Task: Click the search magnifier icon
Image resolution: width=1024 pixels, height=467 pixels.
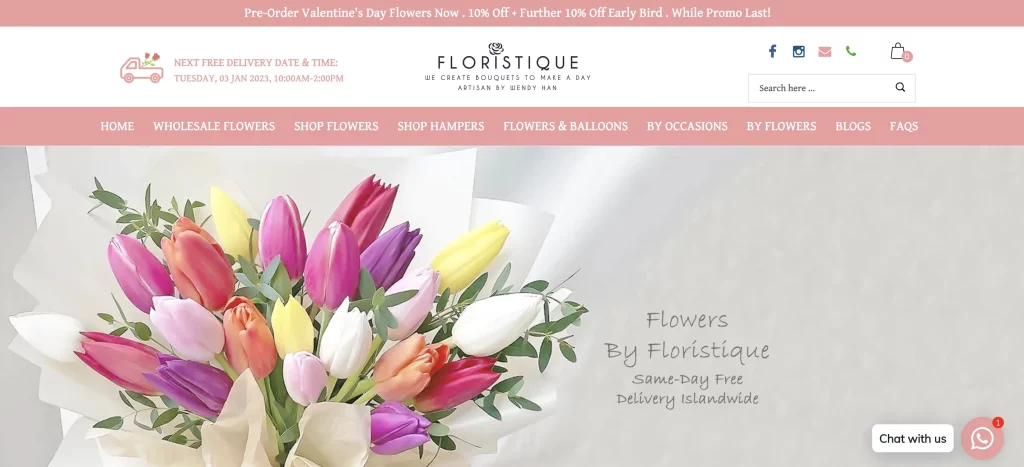Action: (x=900, y=88)
